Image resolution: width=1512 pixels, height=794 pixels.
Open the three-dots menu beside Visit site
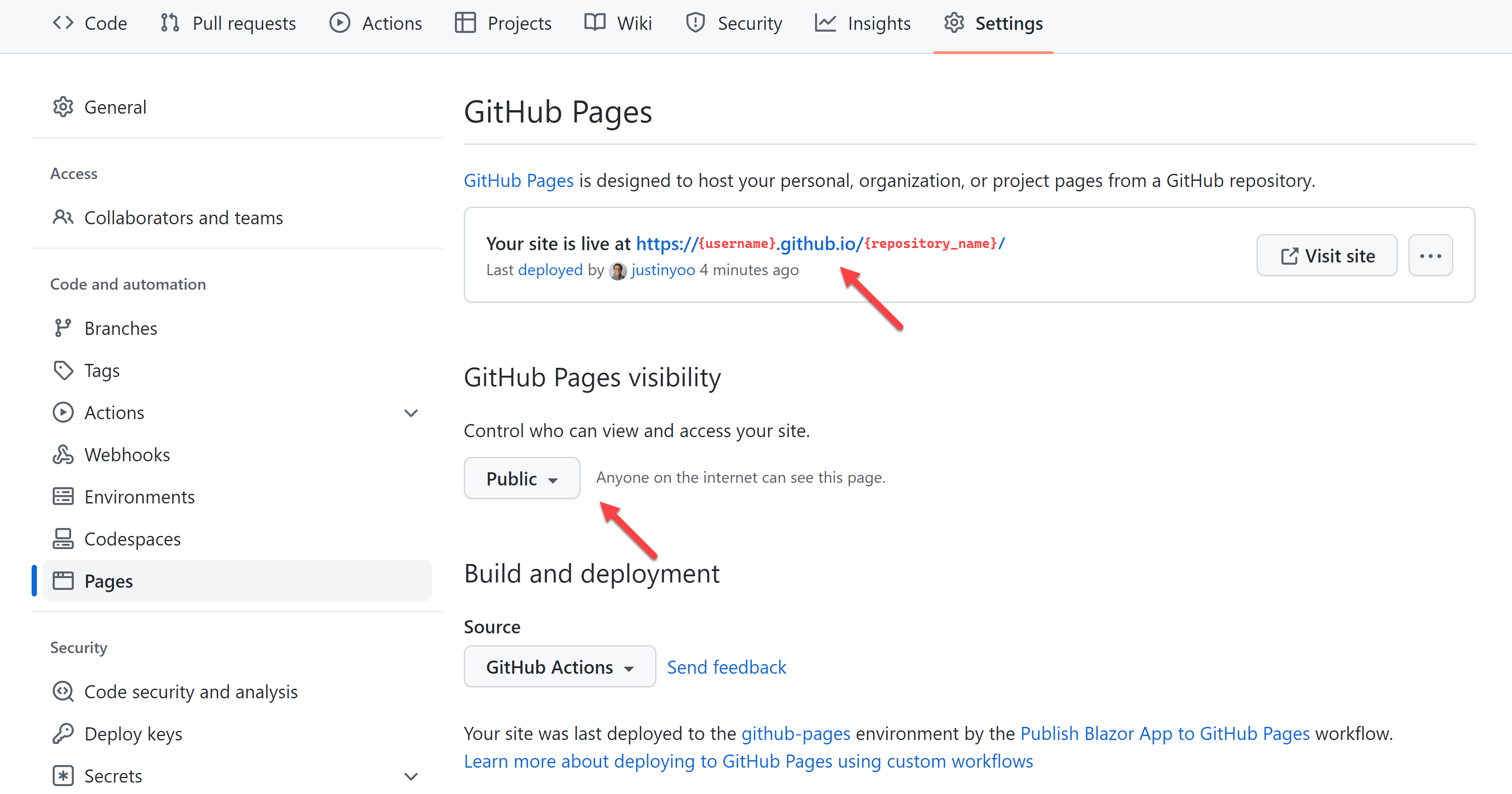click(x=1430, y=256)
